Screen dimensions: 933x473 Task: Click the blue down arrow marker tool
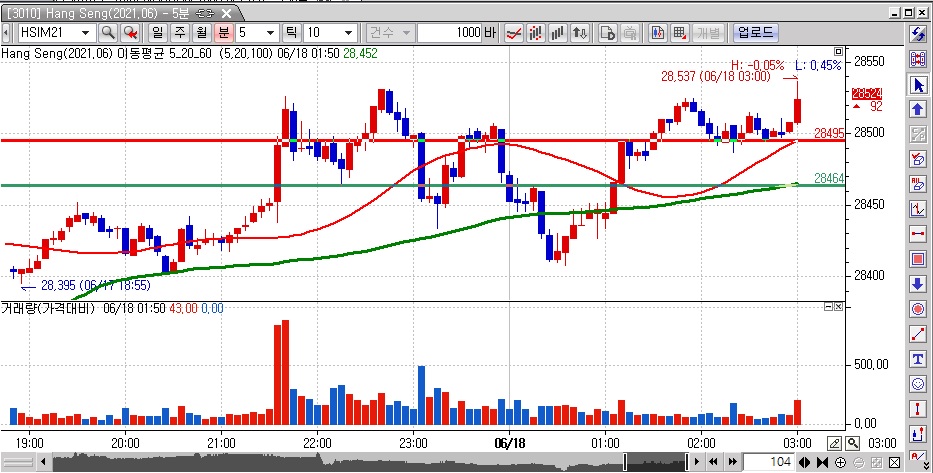coord(917,284)
